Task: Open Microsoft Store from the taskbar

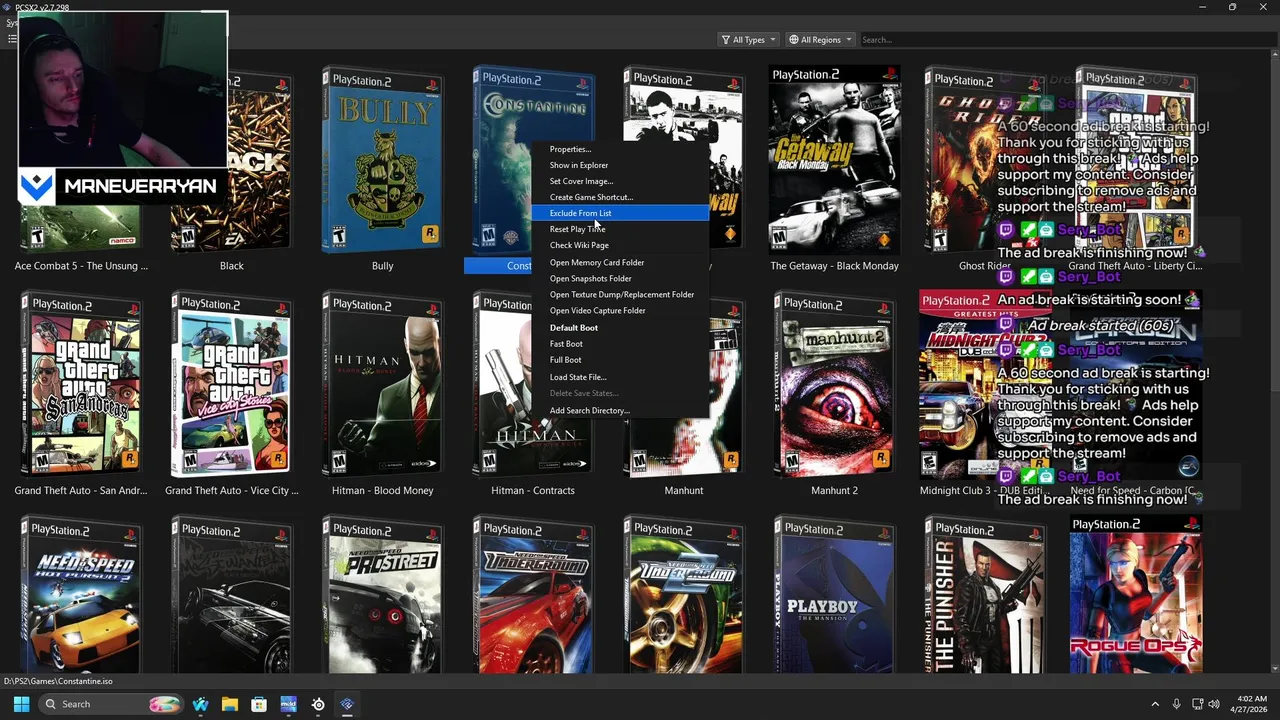Action: (x=259, y=704)
